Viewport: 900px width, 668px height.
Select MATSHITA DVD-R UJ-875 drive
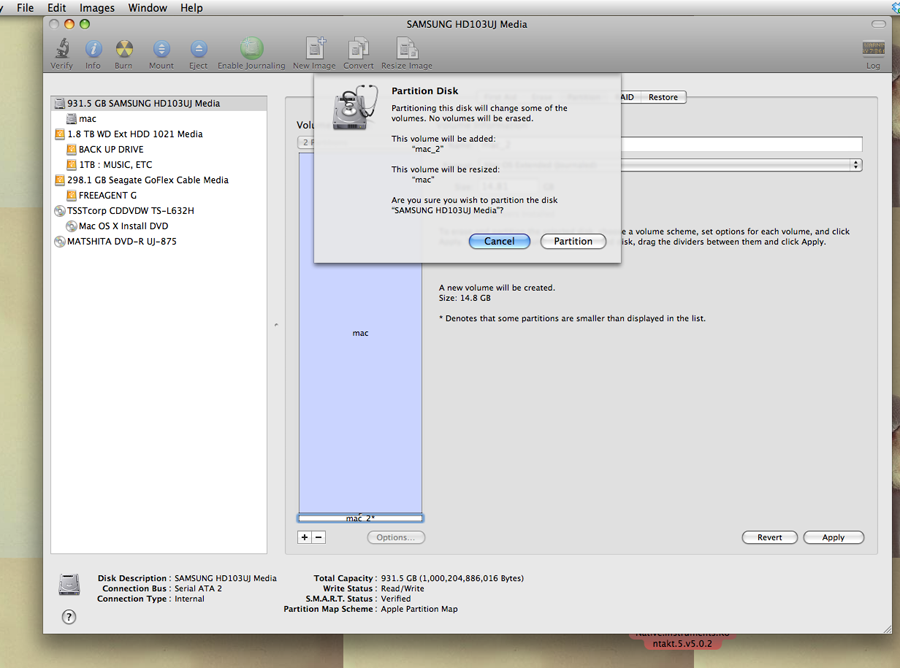click(159, 242)
